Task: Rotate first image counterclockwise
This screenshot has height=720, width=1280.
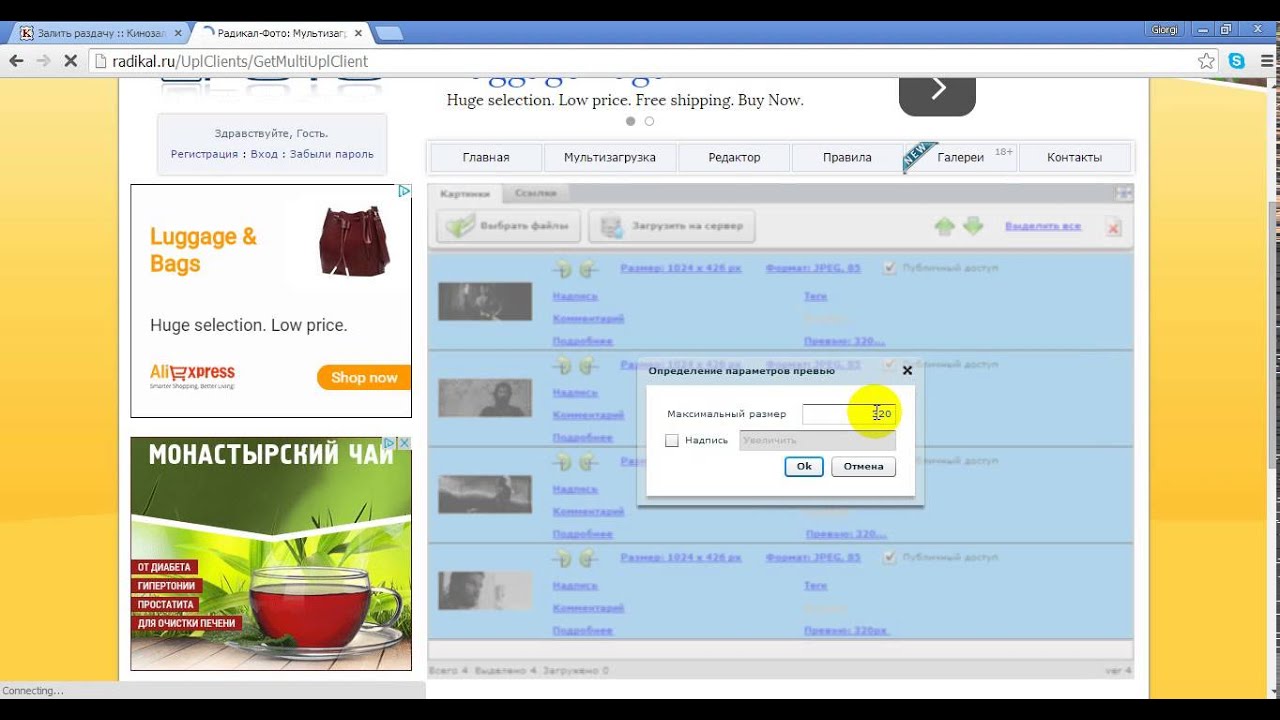Action: [x=564, y=268]
